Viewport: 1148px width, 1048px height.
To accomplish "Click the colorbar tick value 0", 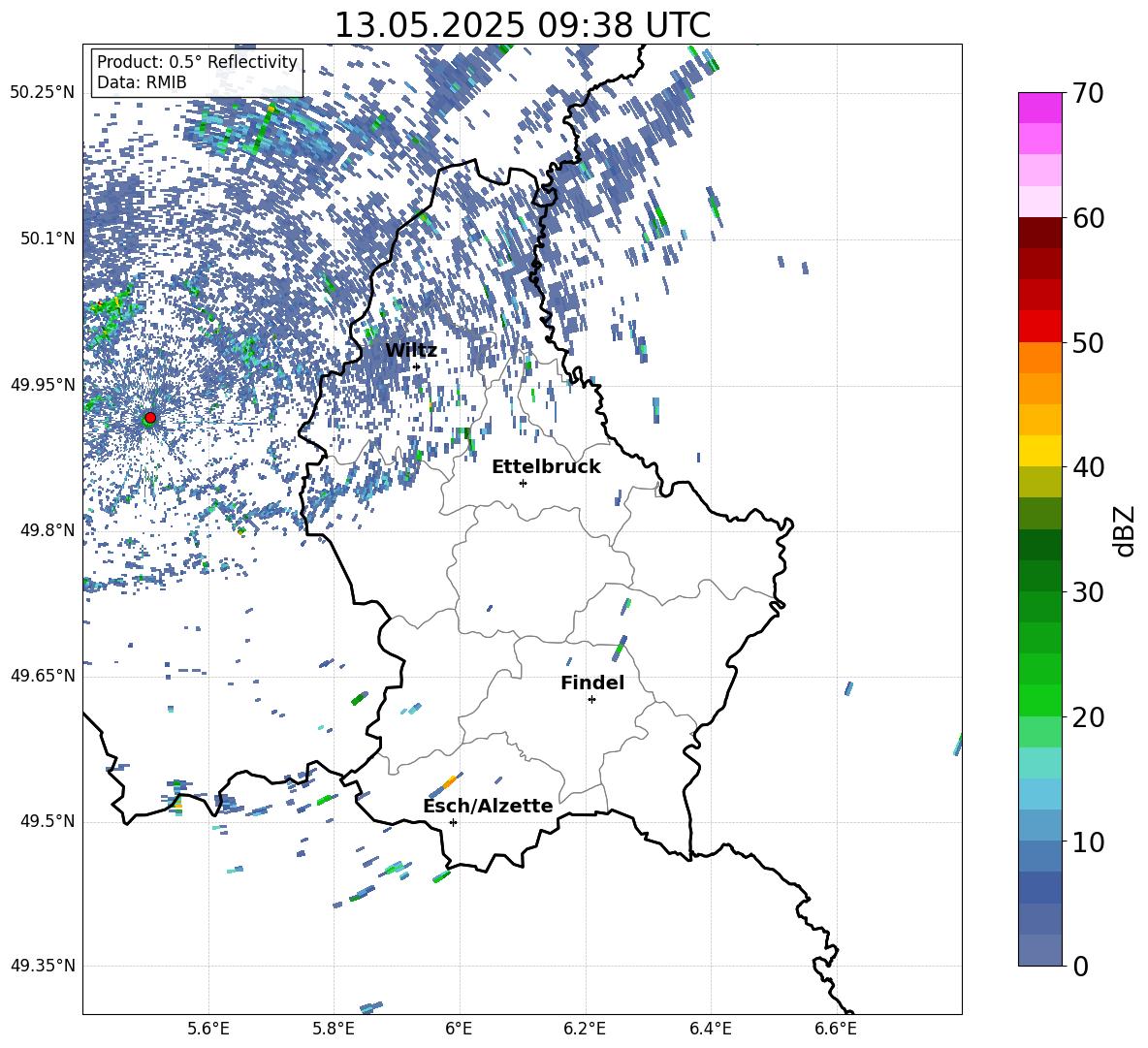I will click(x=1081, y=966).
